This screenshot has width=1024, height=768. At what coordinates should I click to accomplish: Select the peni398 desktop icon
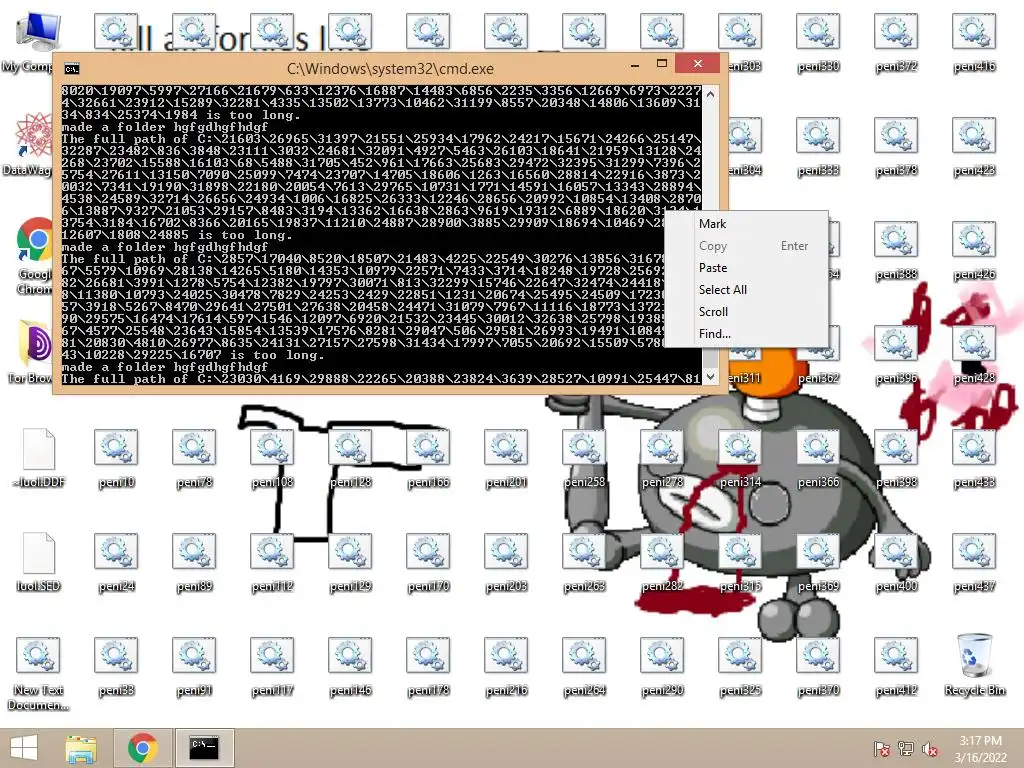pos(896,458)
